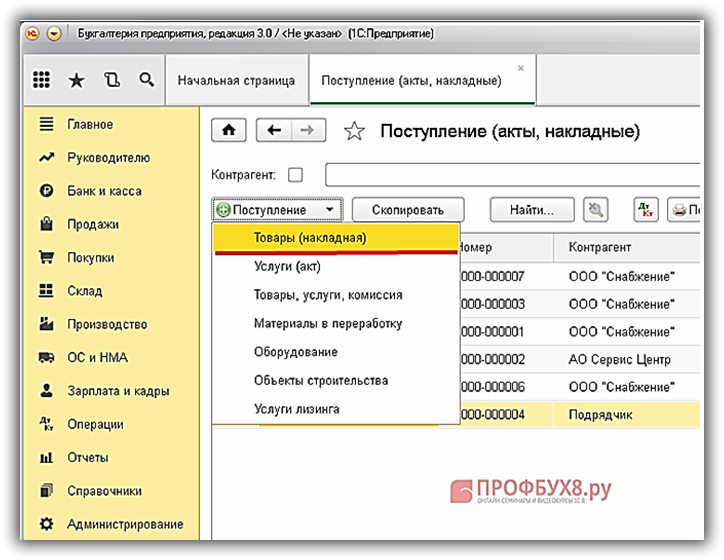Expand the Поступление dropdown button
Image resolution: width=724 pixels, height=560 pixels.
(277, 210)
